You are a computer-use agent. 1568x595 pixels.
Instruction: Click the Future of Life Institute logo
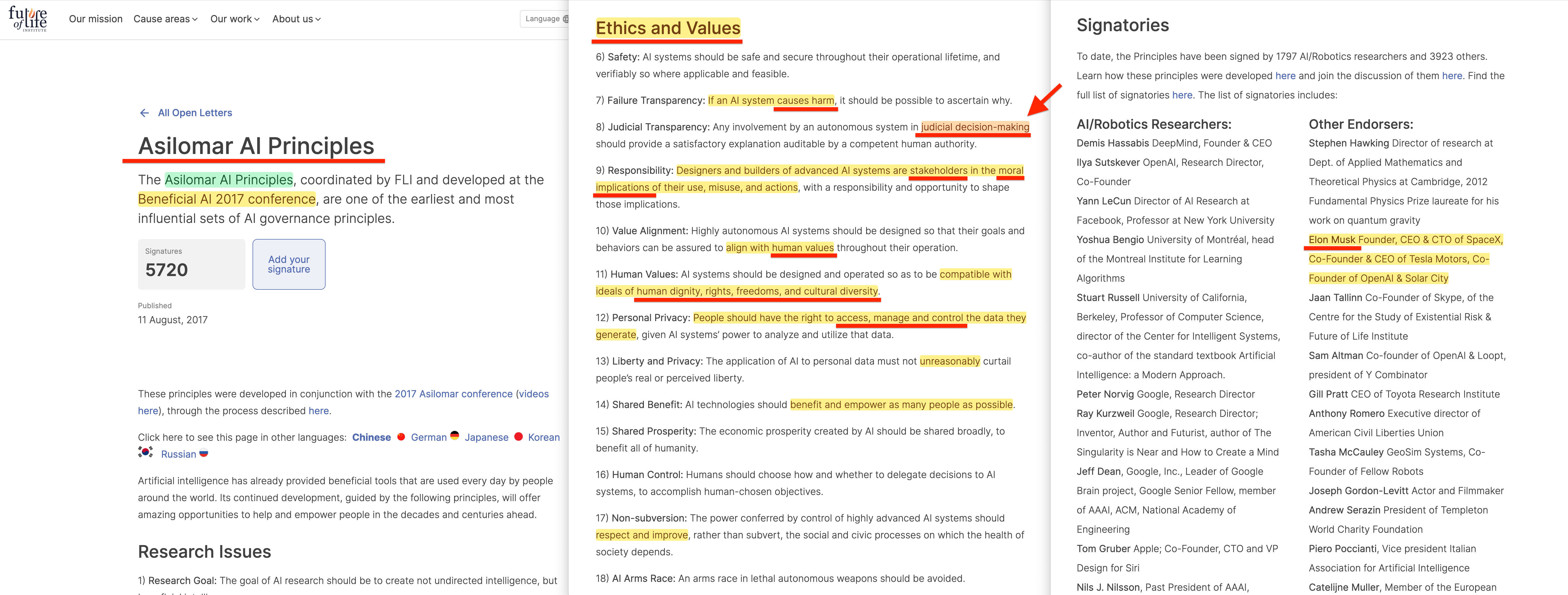pos(28,19)
